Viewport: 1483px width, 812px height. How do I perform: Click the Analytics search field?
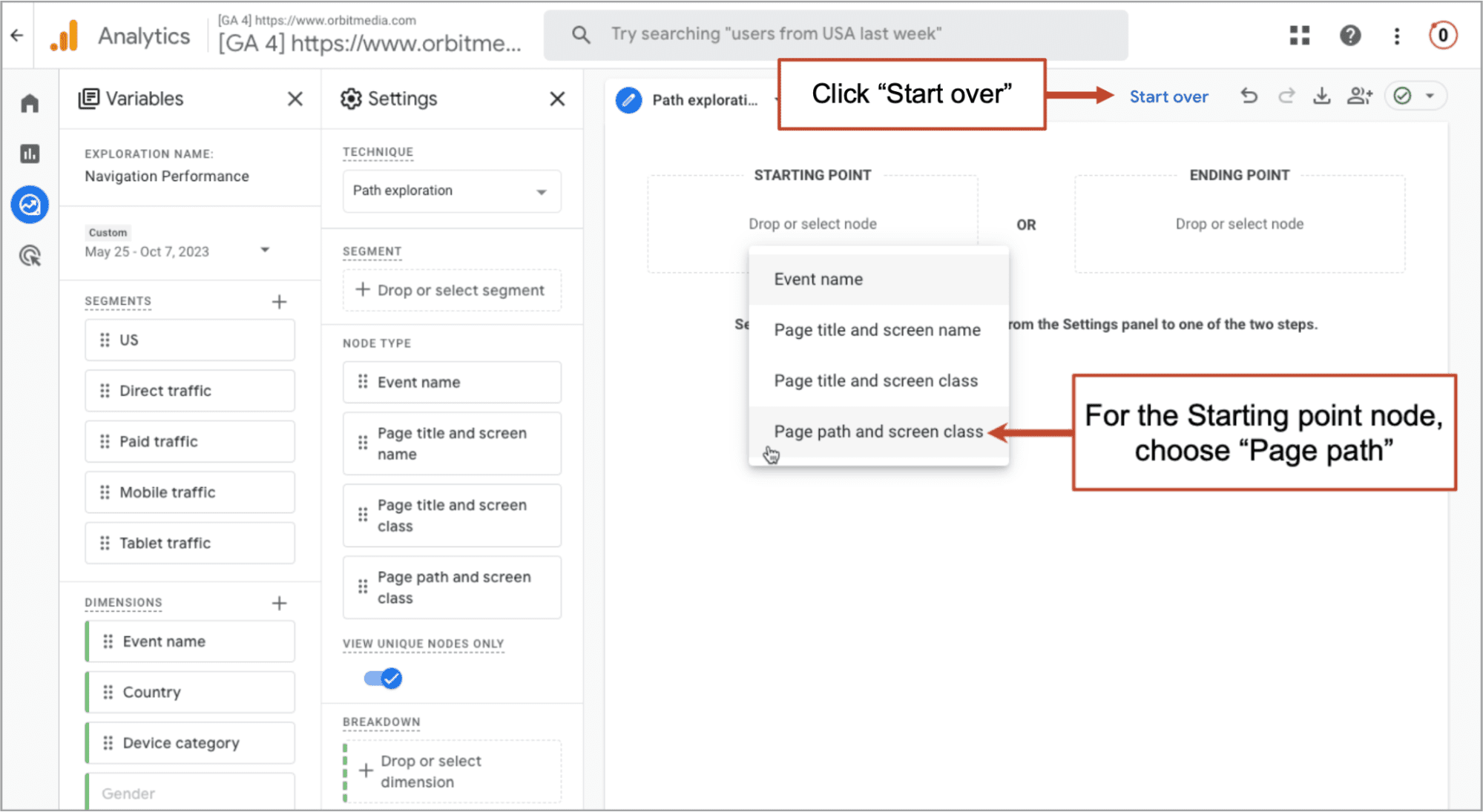[835, 34]
